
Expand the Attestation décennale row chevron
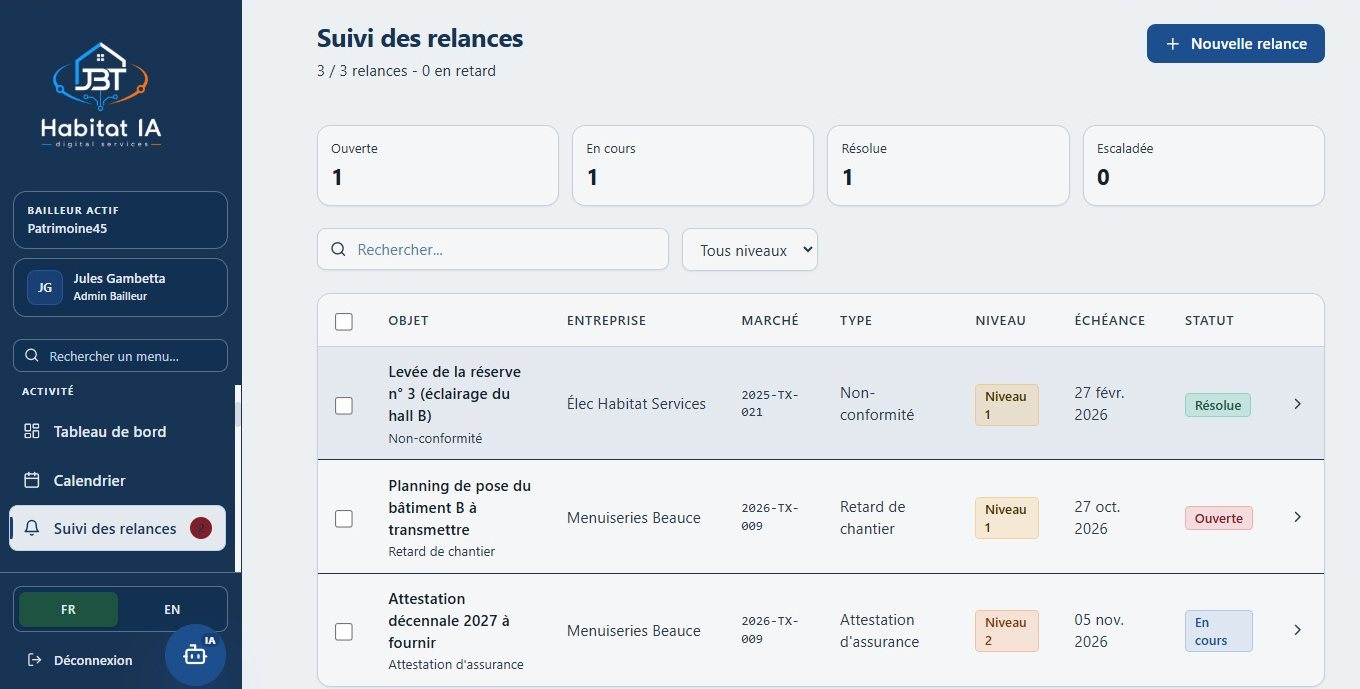click(1297, 630)
